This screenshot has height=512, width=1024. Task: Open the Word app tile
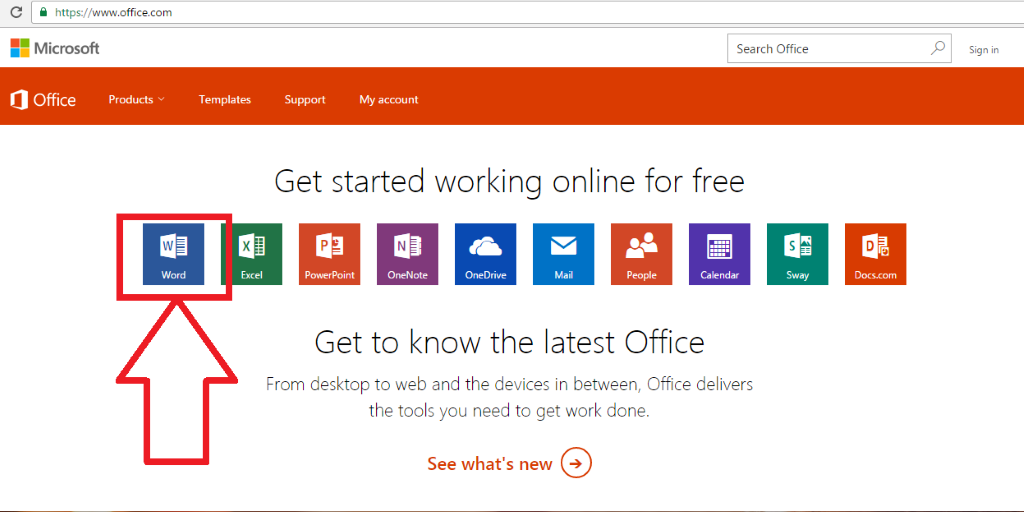(174, 254)
